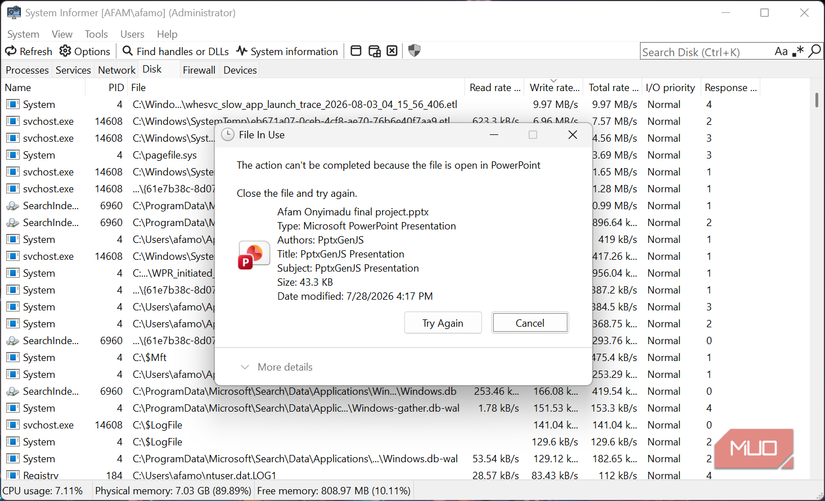Click the System Informer app icon in title bar
This screenshot has width=825, height=501.
coord(13,12)
